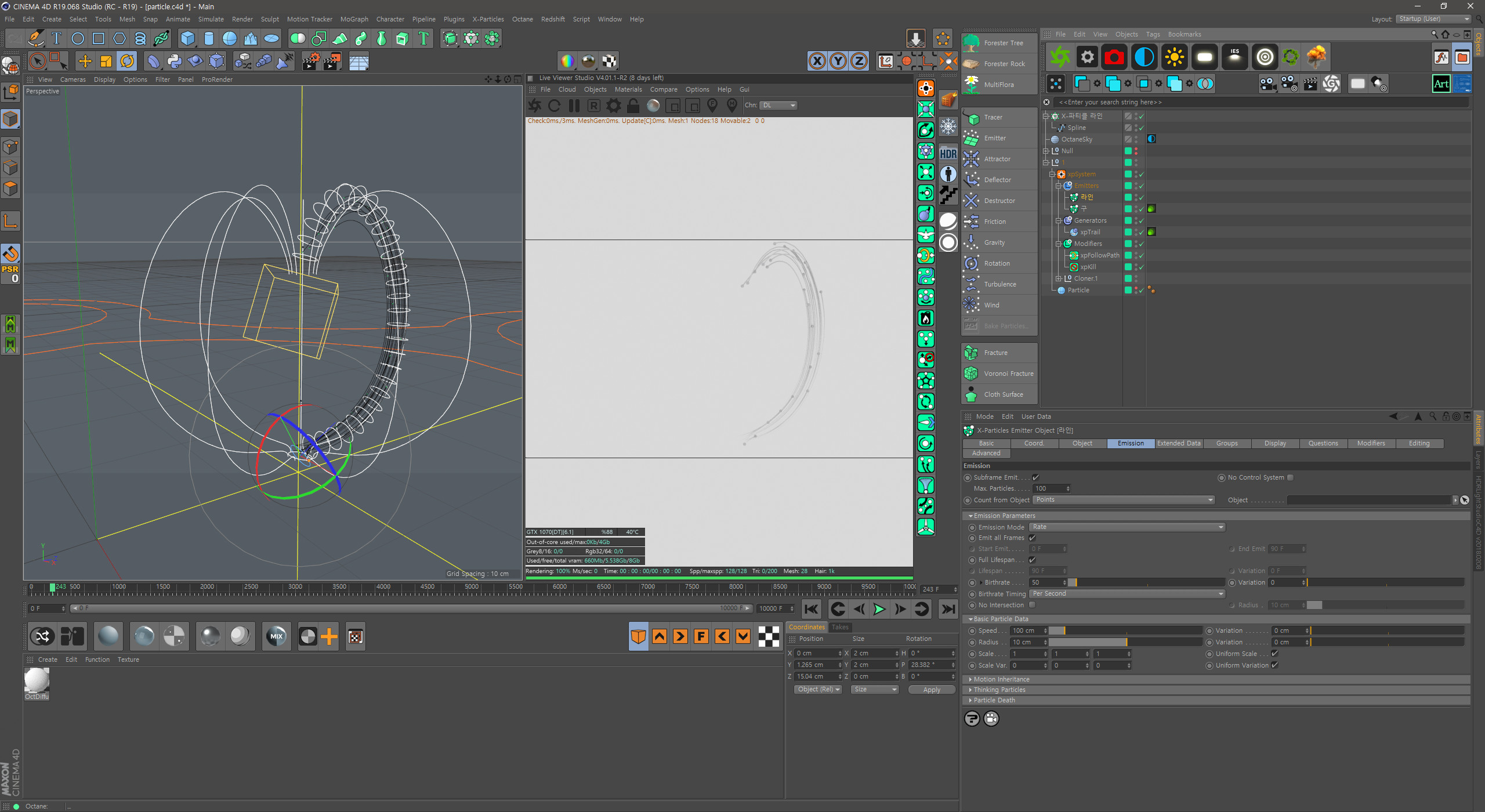Open the Emission Mode Rate dropdown
Screen dimensions: 1485x812
1128,527
